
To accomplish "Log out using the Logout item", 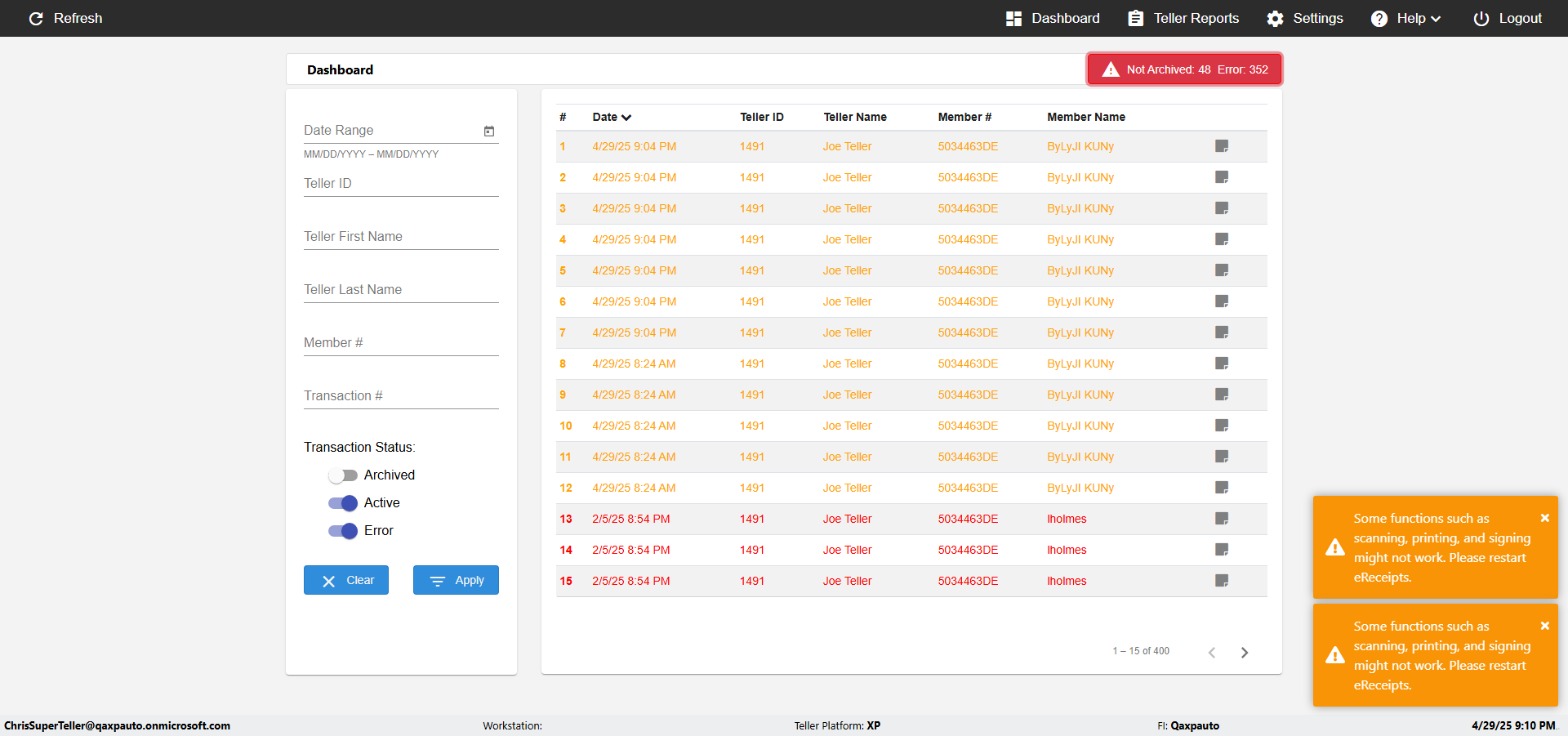I will point(1508,18).
